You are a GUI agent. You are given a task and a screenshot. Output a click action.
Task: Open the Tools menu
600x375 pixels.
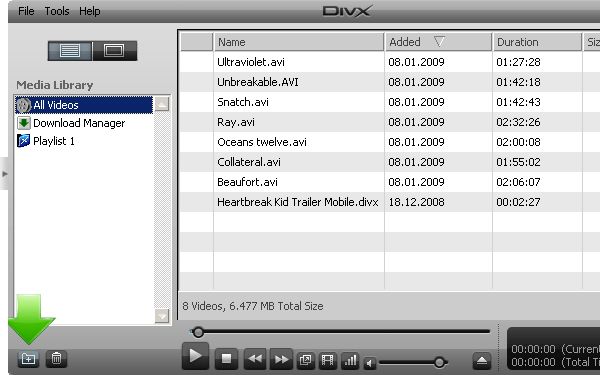coord(57,11)
